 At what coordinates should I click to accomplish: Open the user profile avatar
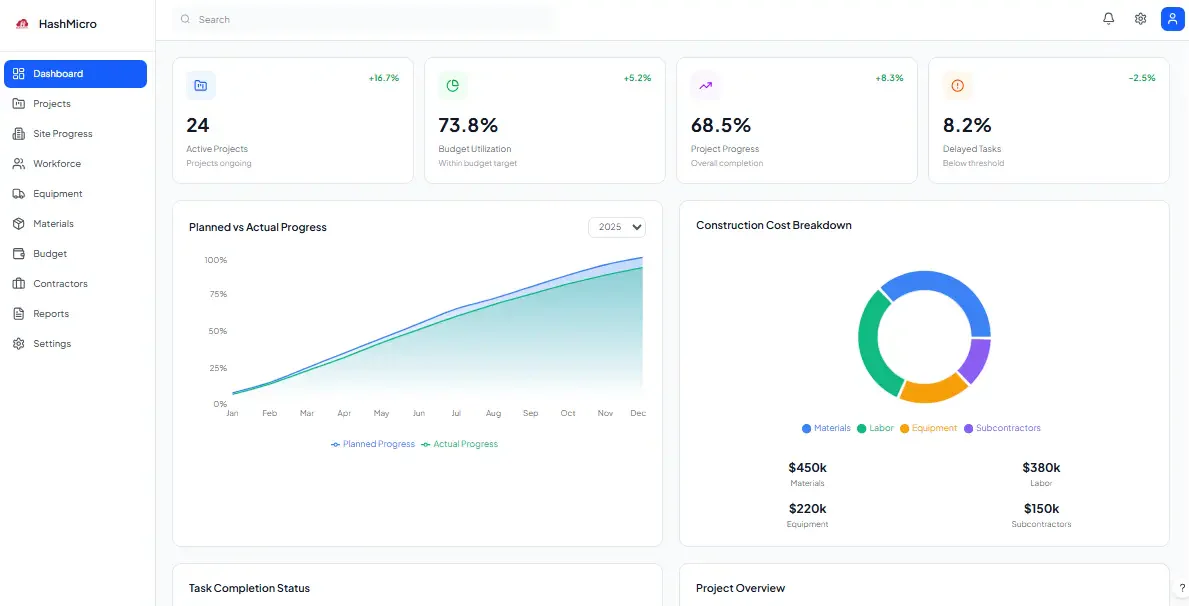coord(1173,19)
